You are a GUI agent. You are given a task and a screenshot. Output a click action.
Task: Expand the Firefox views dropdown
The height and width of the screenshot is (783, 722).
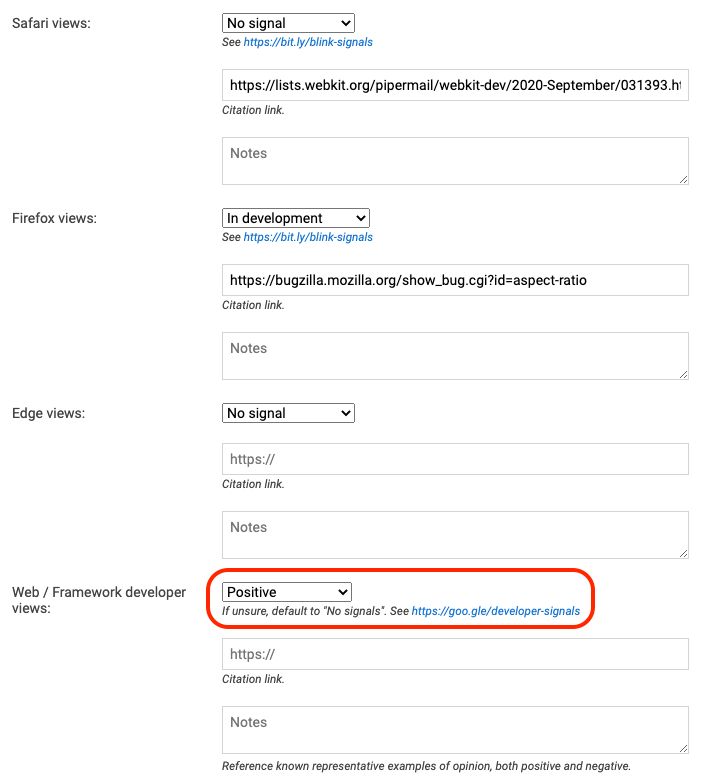(x=296, y=218)
